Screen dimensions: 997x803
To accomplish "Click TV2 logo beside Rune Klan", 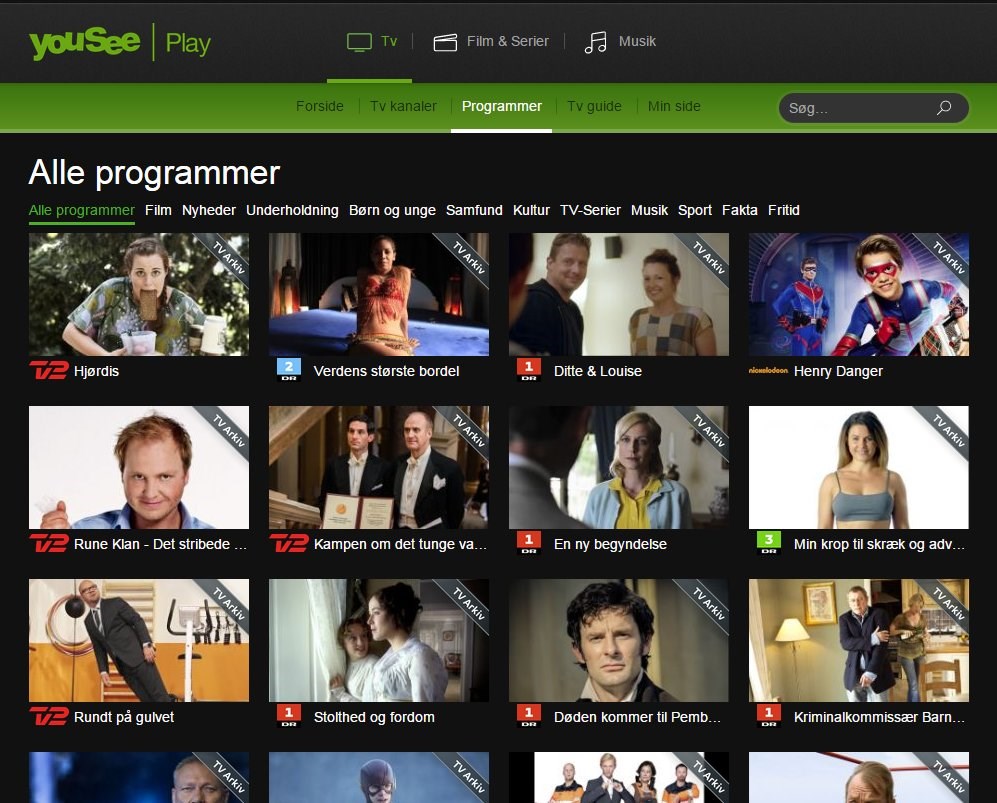I will point(49,543).
